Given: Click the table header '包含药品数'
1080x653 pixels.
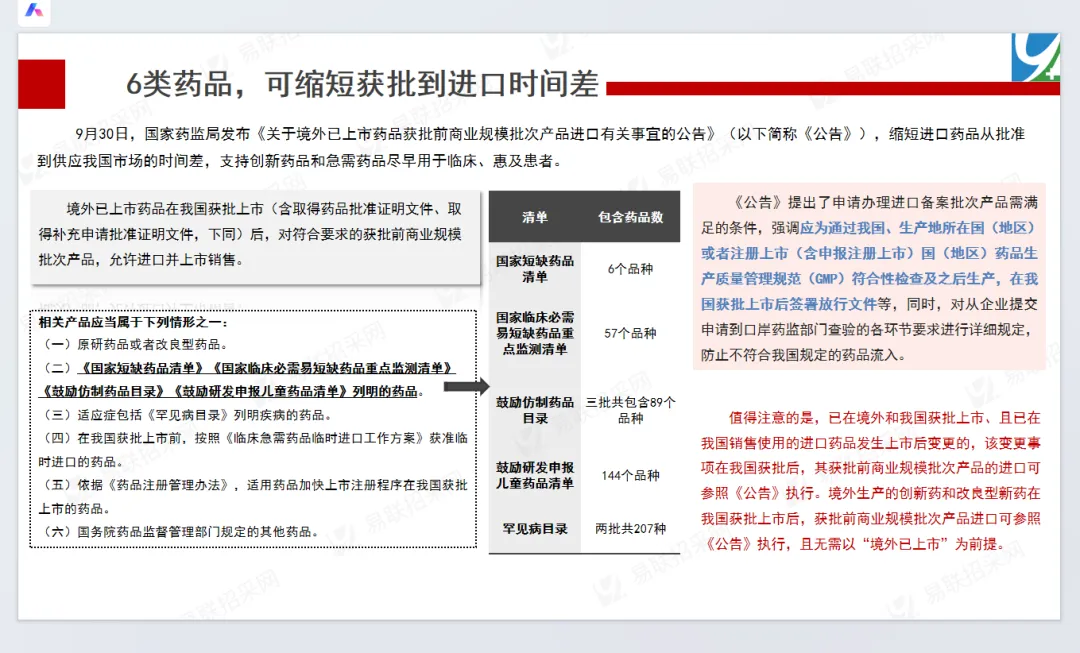Looking at the screenshot, I should [x=630, y=217].
